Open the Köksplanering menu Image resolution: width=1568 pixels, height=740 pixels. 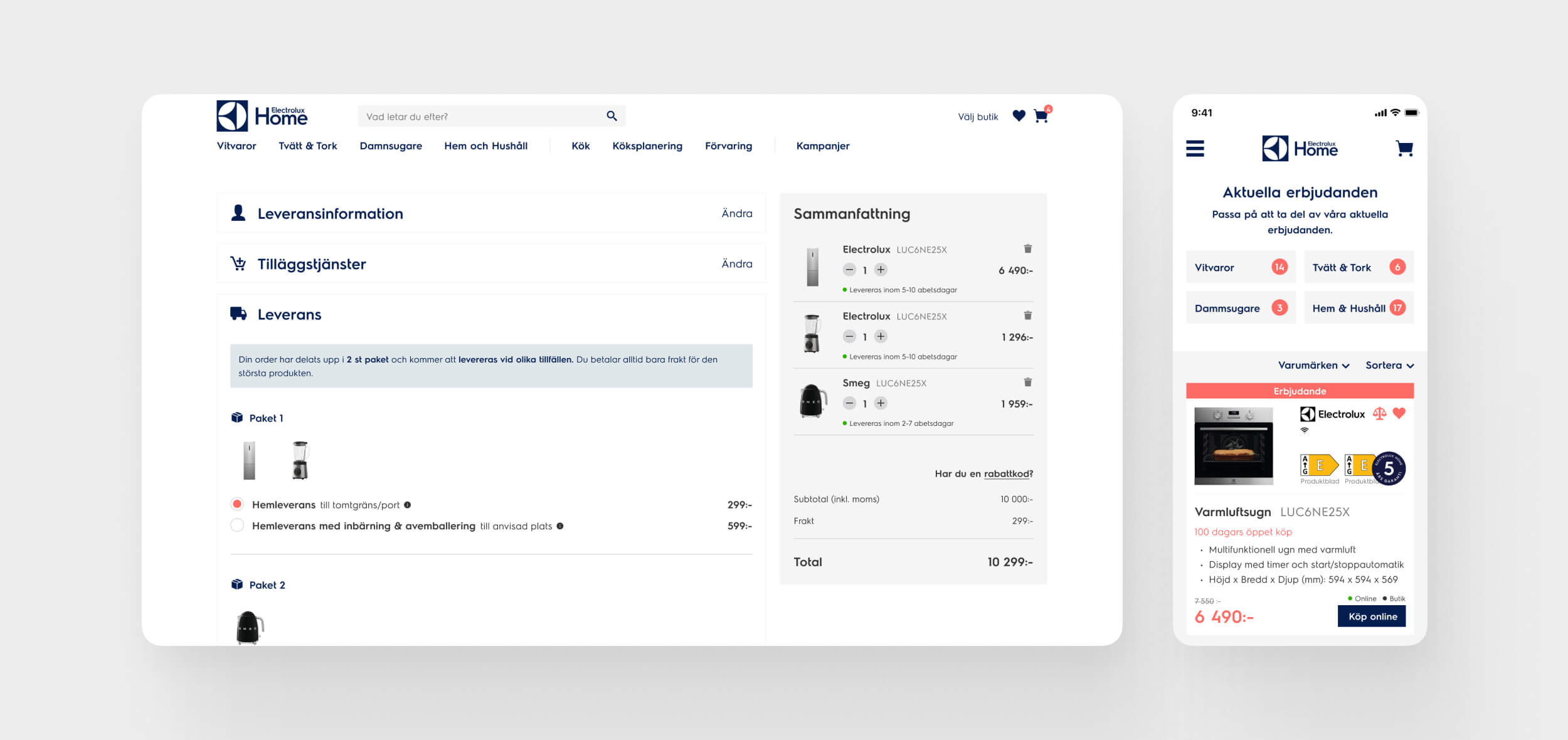647,145
